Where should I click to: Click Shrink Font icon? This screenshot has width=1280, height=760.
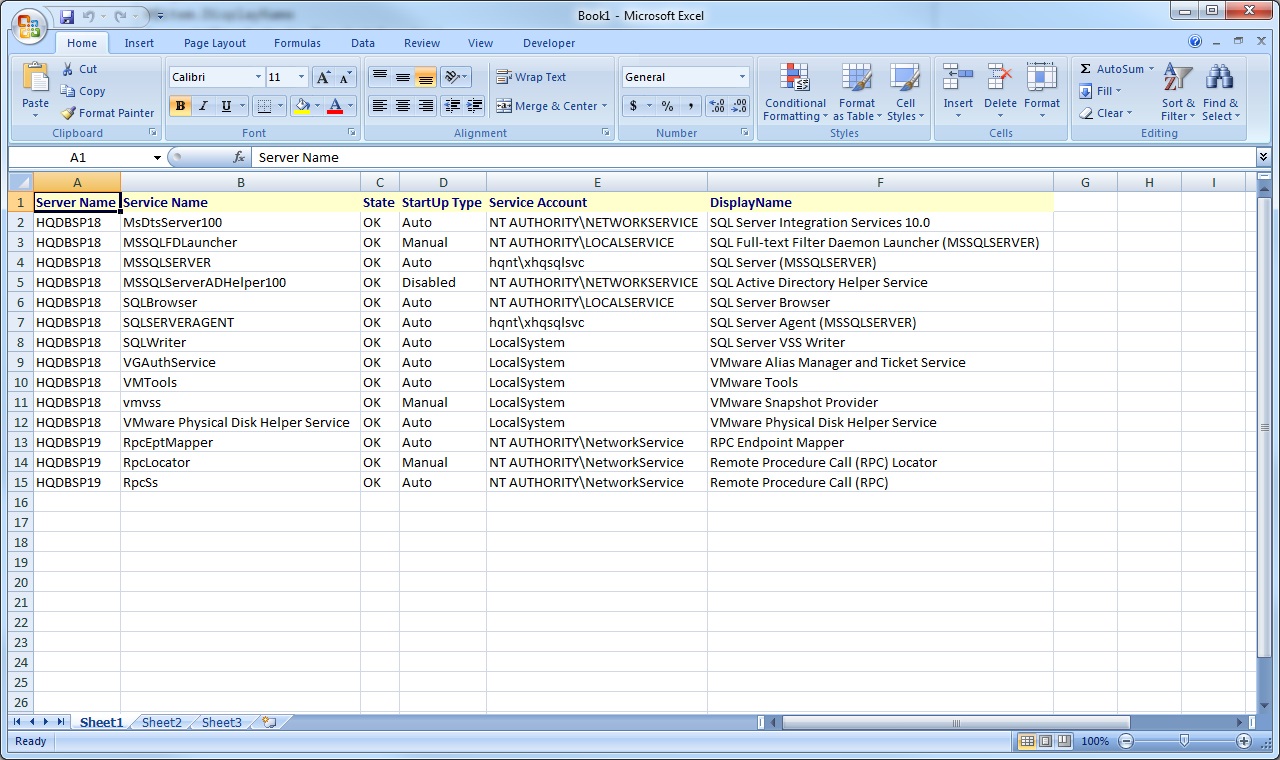click(x=345, y=77)
